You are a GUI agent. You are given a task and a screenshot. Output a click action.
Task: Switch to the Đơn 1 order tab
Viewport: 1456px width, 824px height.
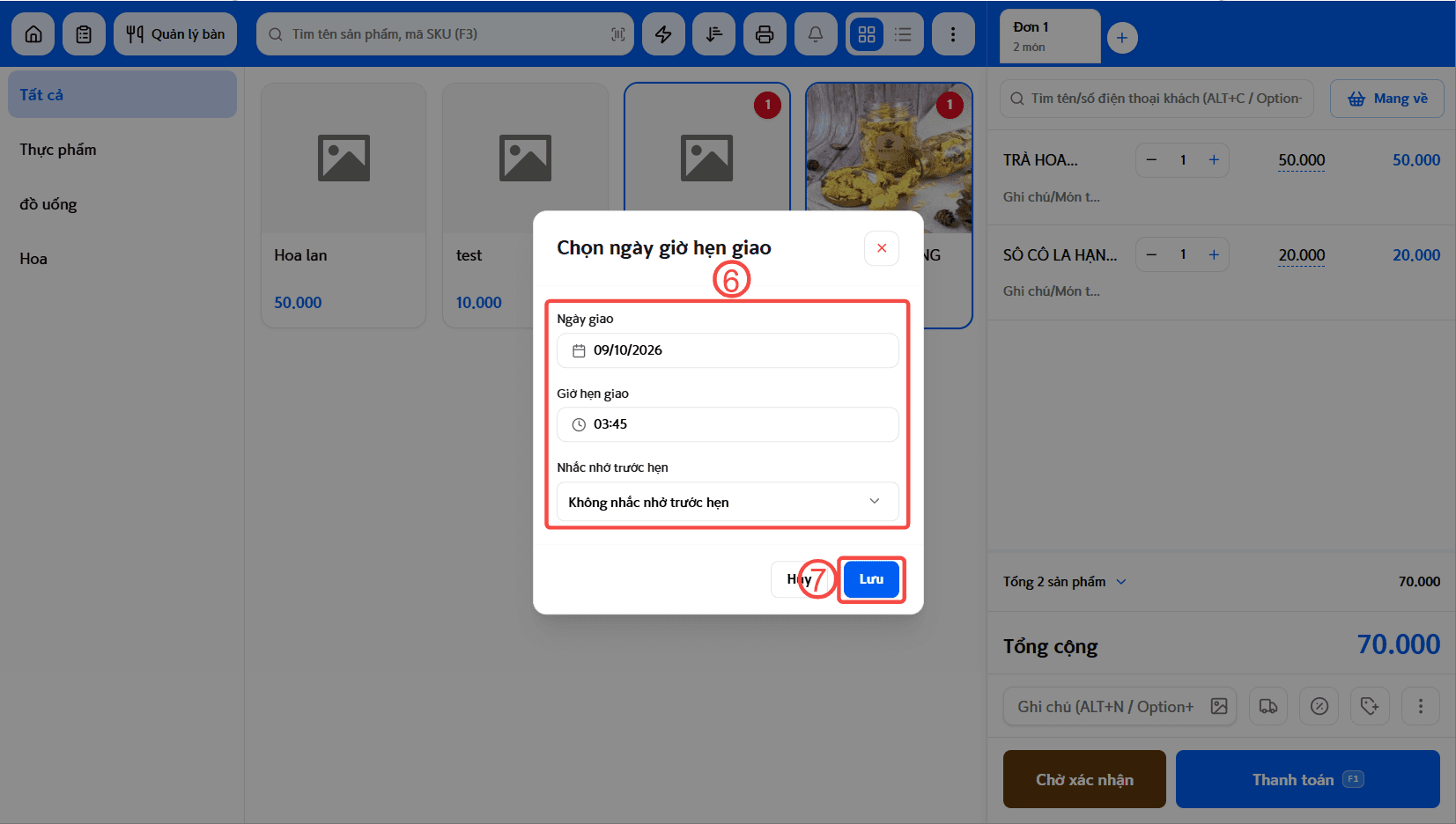pyautogui.click(x=1050, y=36)
